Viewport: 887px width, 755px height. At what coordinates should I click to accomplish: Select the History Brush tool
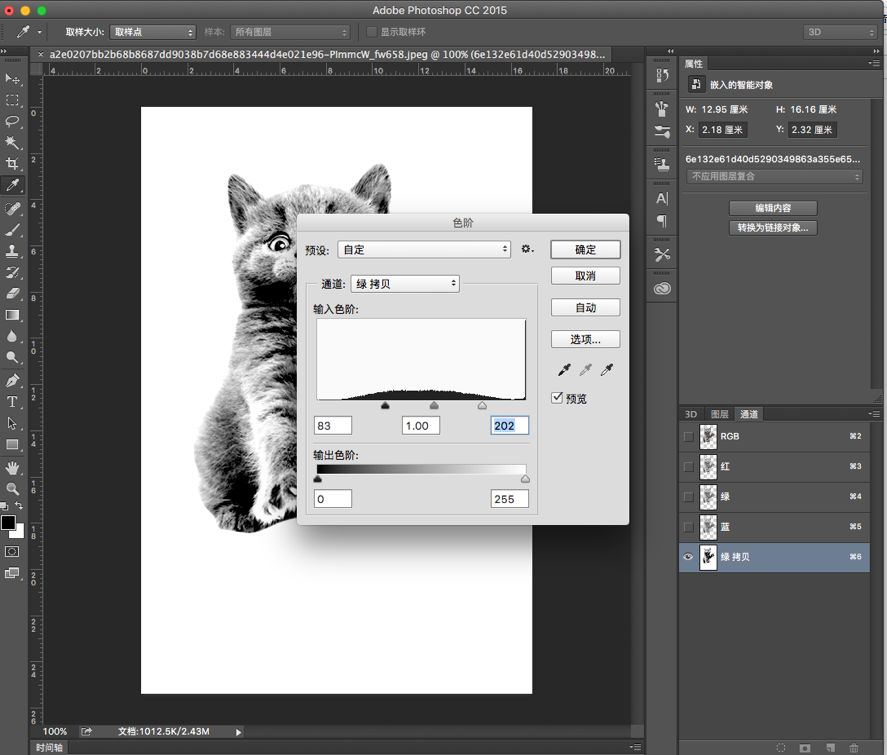12,272
